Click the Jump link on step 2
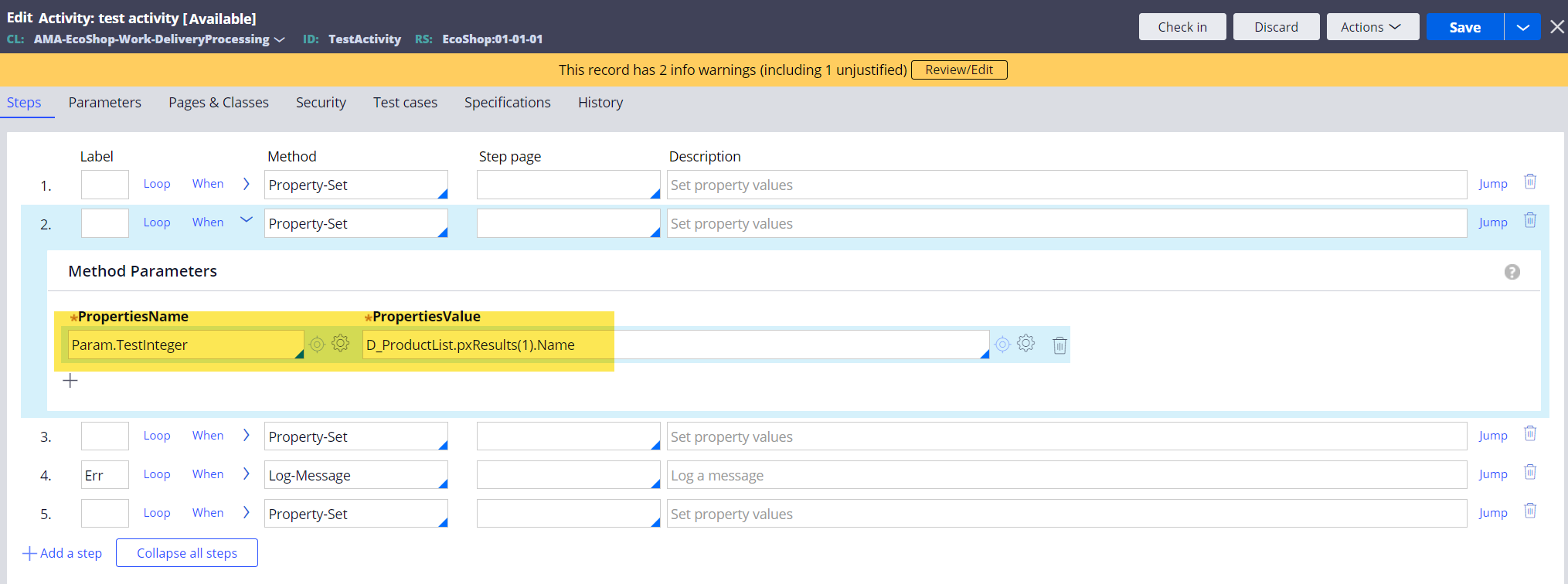 [x=1493, y=222]
